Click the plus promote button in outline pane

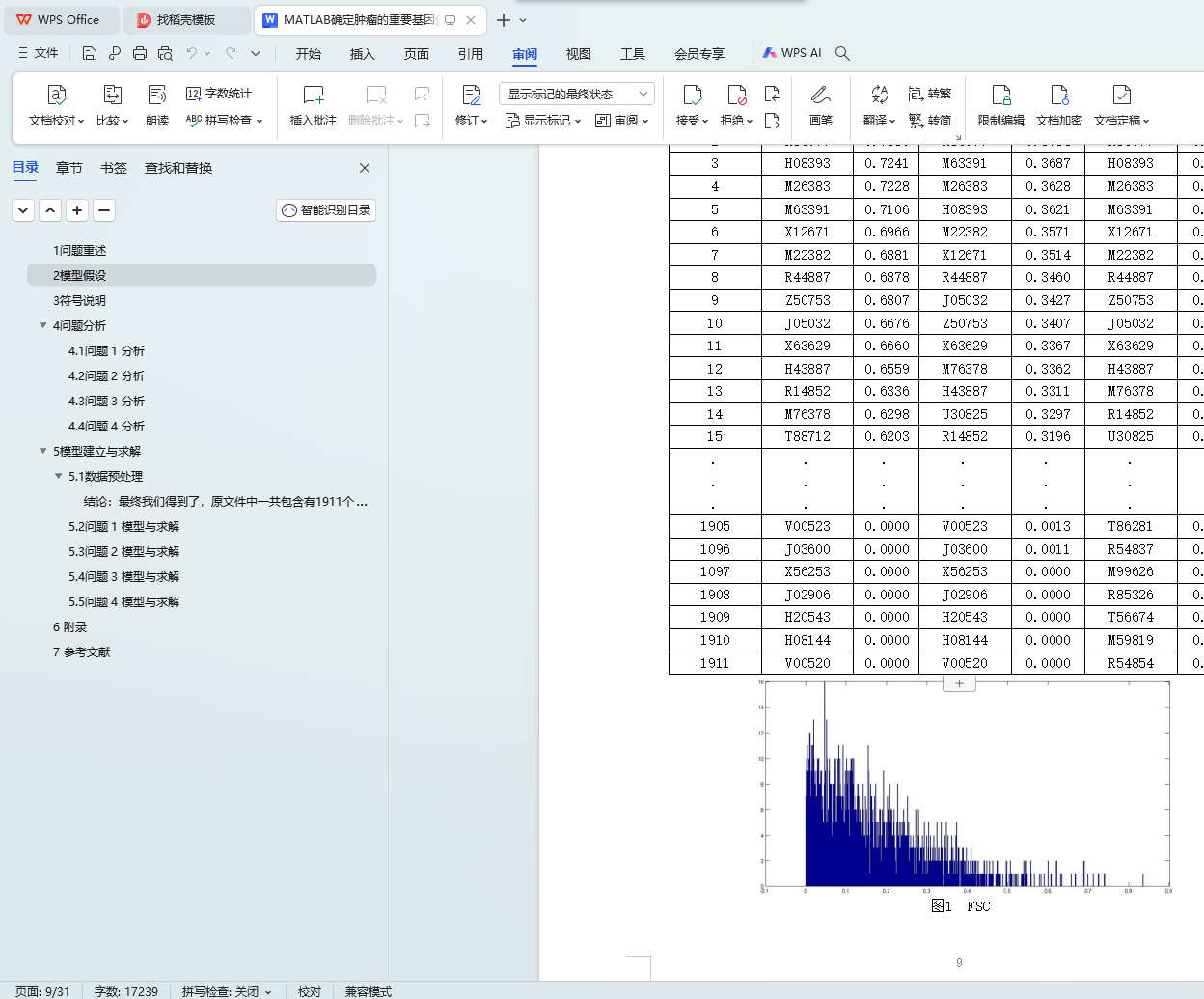tap(77, 210)
